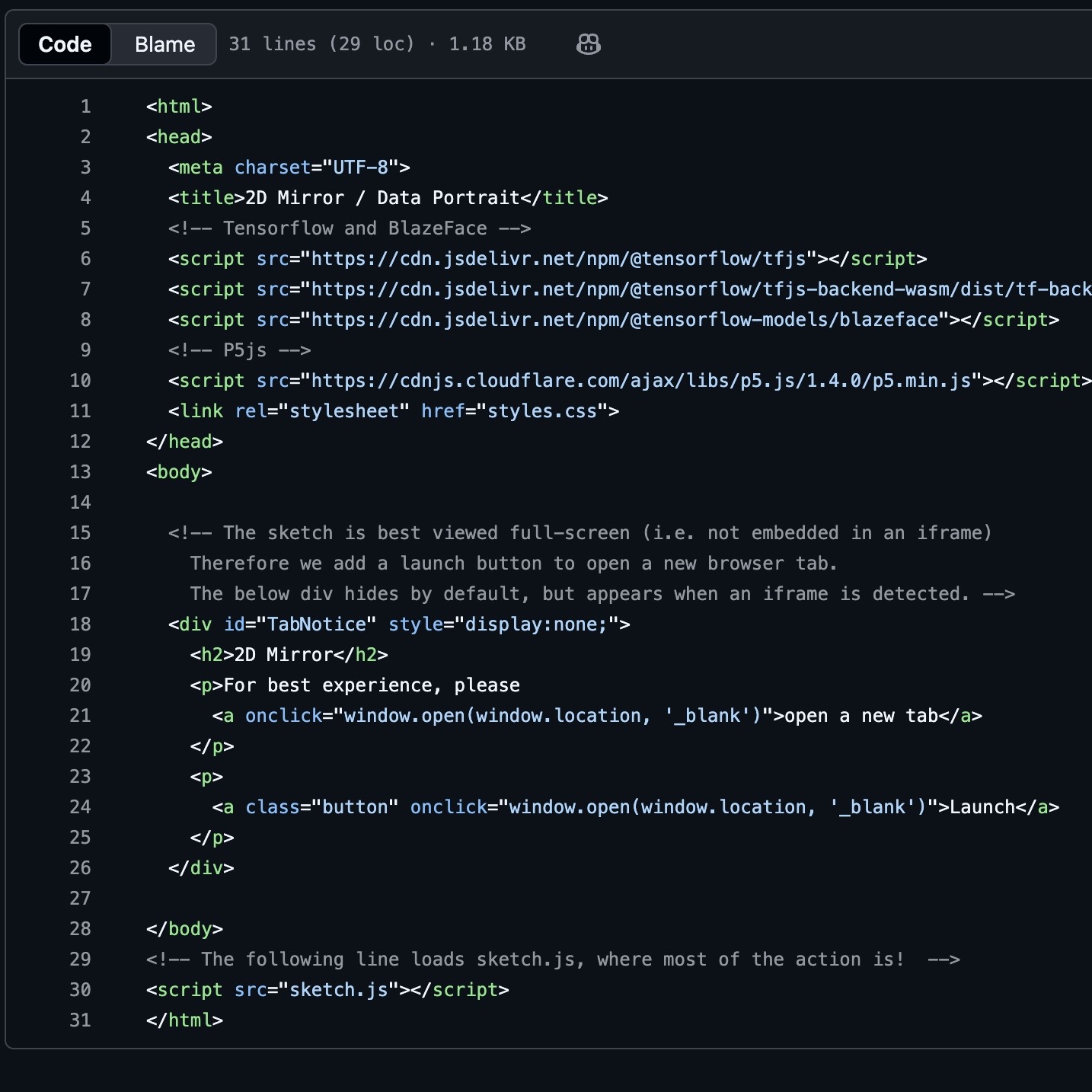Click the Launch anchor text on line 24
The width and height of the screenshot is (1092, 1092).
982,807
